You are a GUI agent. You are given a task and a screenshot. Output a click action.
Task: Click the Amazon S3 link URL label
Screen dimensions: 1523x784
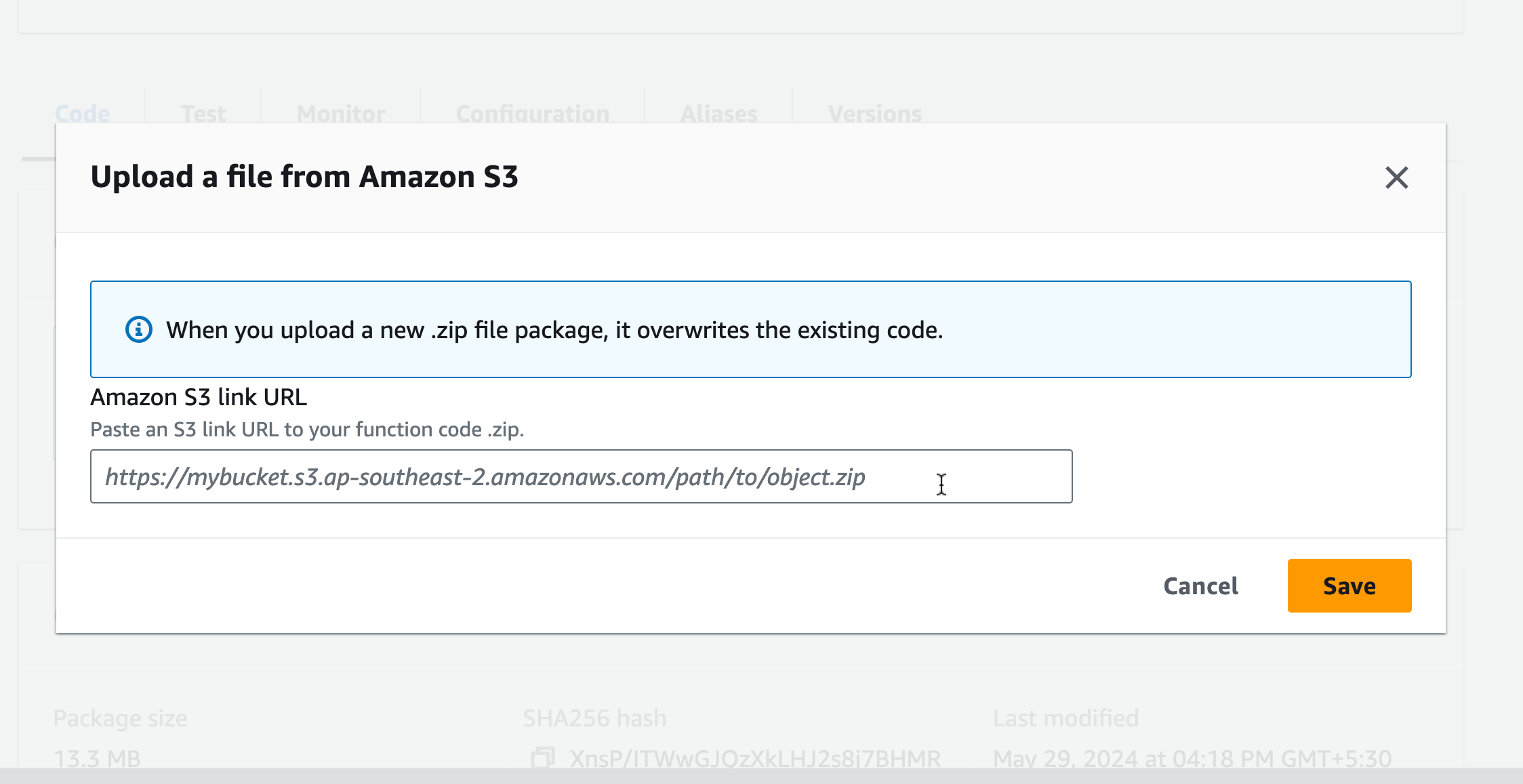199,397
